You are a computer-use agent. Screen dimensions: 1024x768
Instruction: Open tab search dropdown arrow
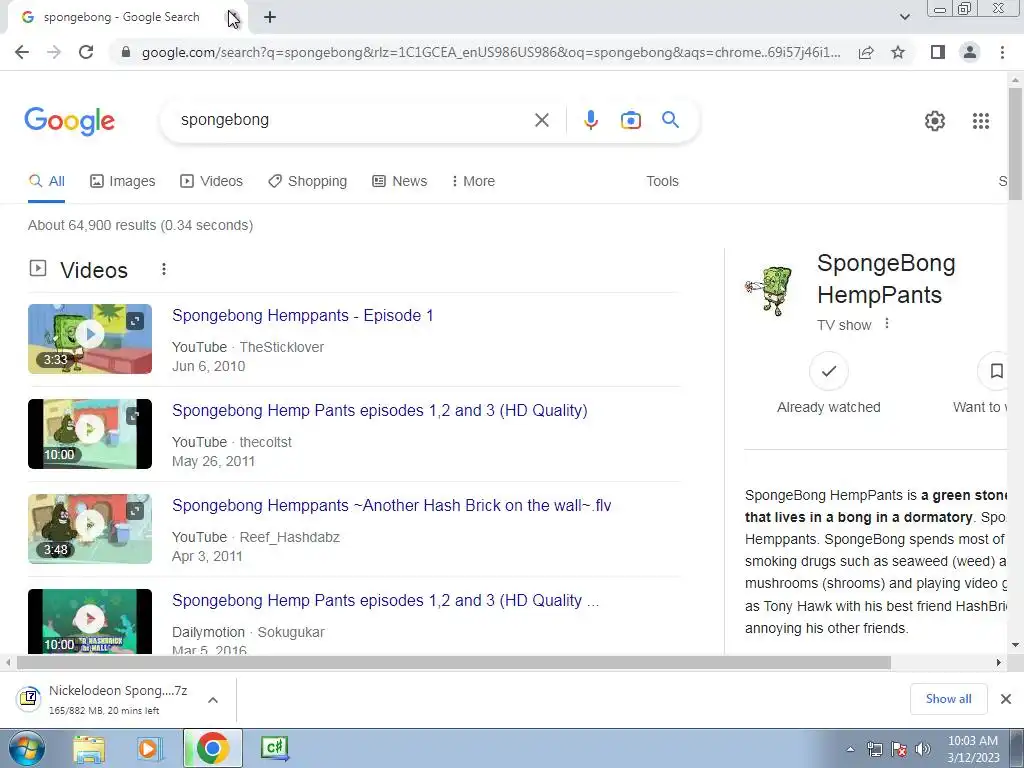tap(904, 17)
